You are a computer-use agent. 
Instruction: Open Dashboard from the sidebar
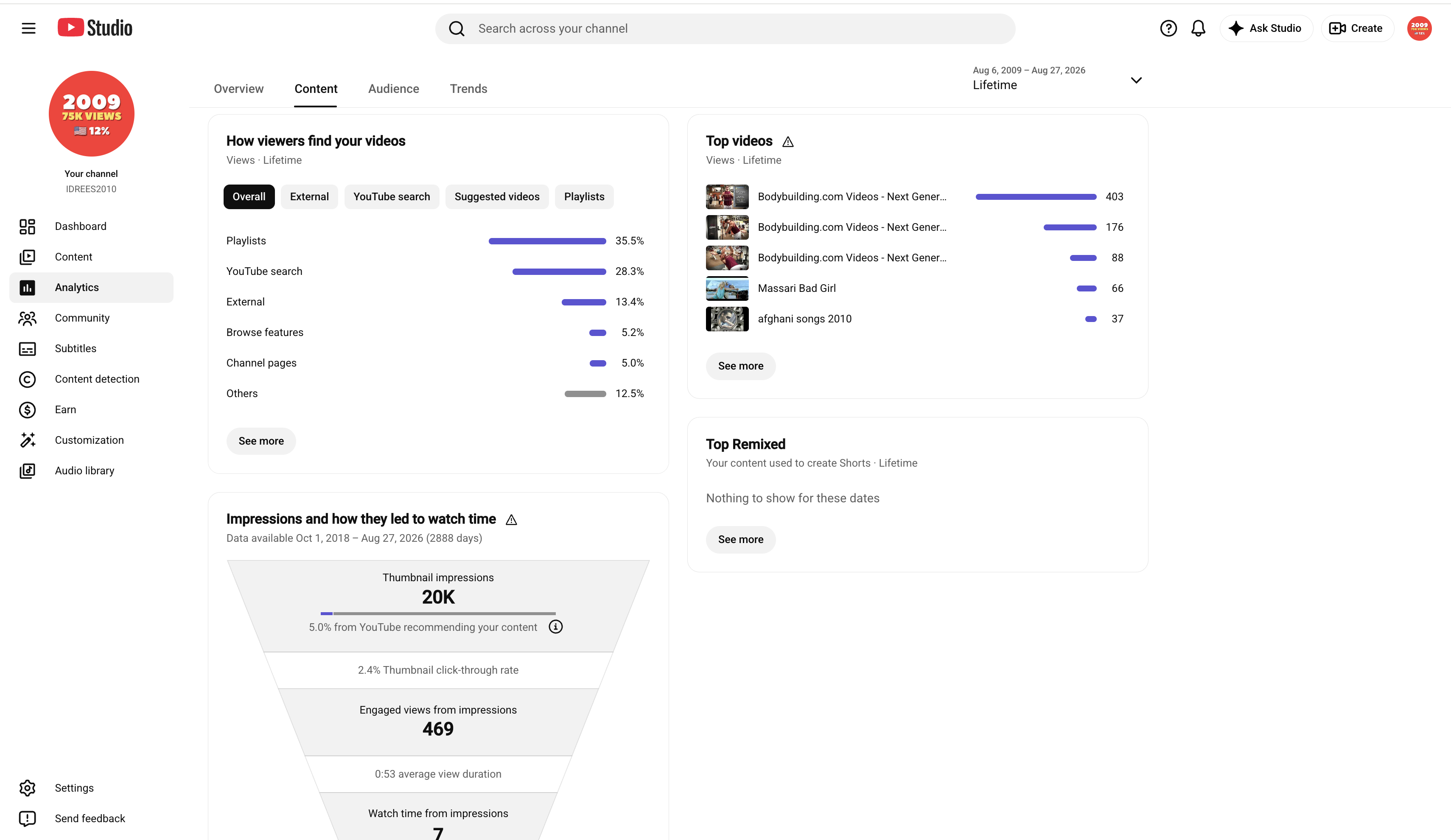tap(91, 226)
